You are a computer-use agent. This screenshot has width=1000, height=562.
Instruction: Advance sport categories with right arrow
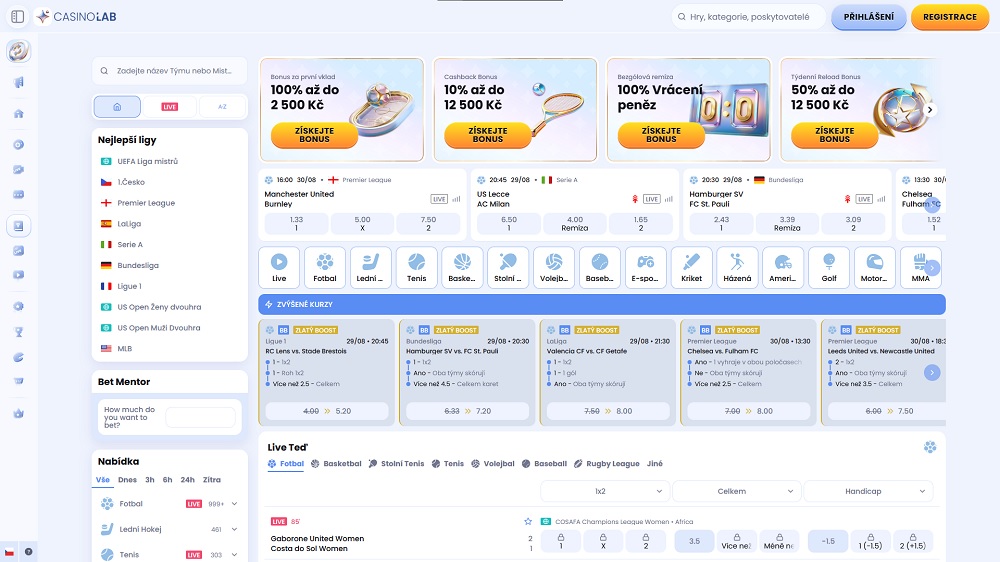tap(932, 268)
